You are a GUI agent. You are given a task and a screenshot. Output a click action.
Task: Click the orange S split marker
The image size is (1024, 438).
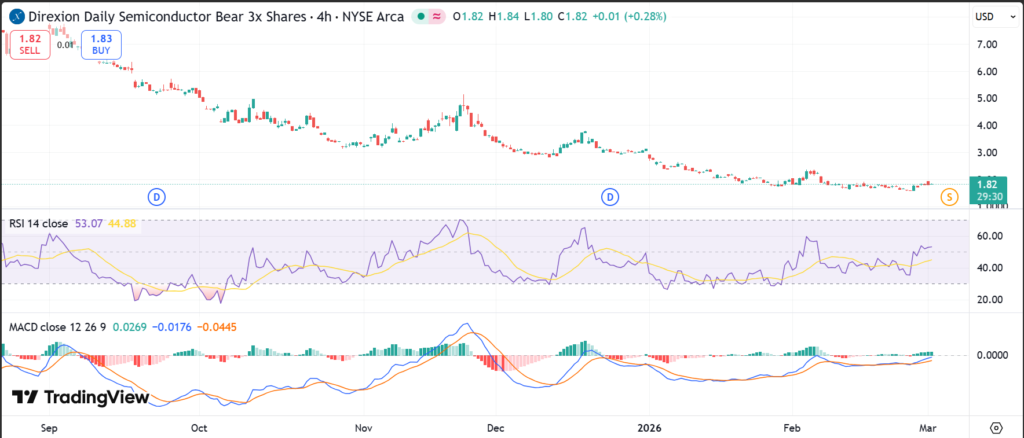point(948,198)
